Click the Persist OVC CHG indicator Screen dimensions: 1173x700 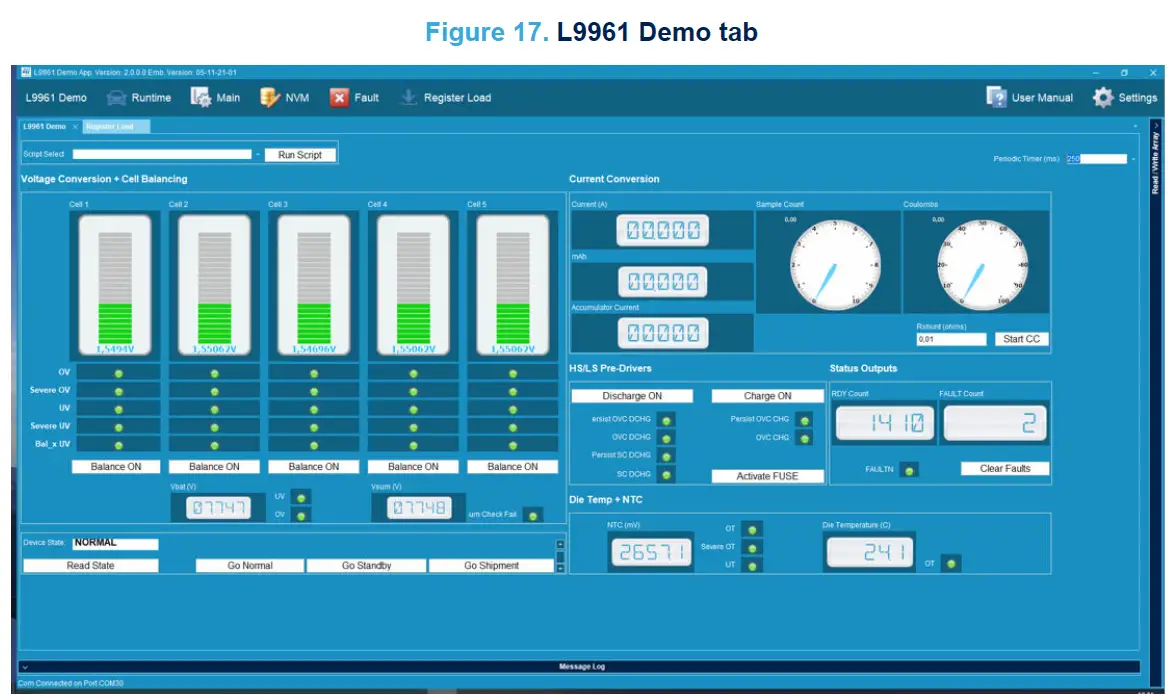coord(804,420)
